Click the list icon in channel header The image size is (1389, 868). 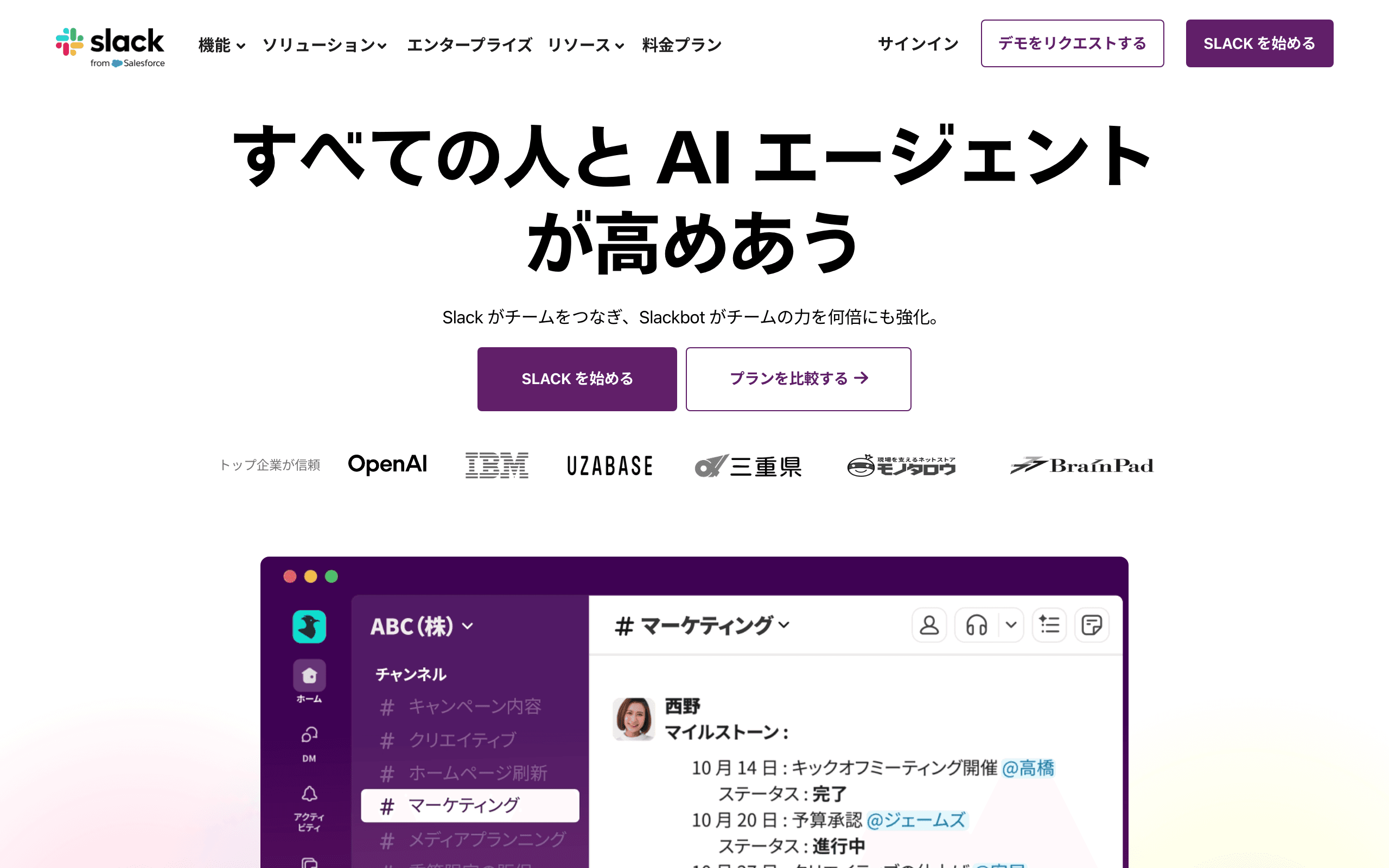click(x=1049, y=625)
